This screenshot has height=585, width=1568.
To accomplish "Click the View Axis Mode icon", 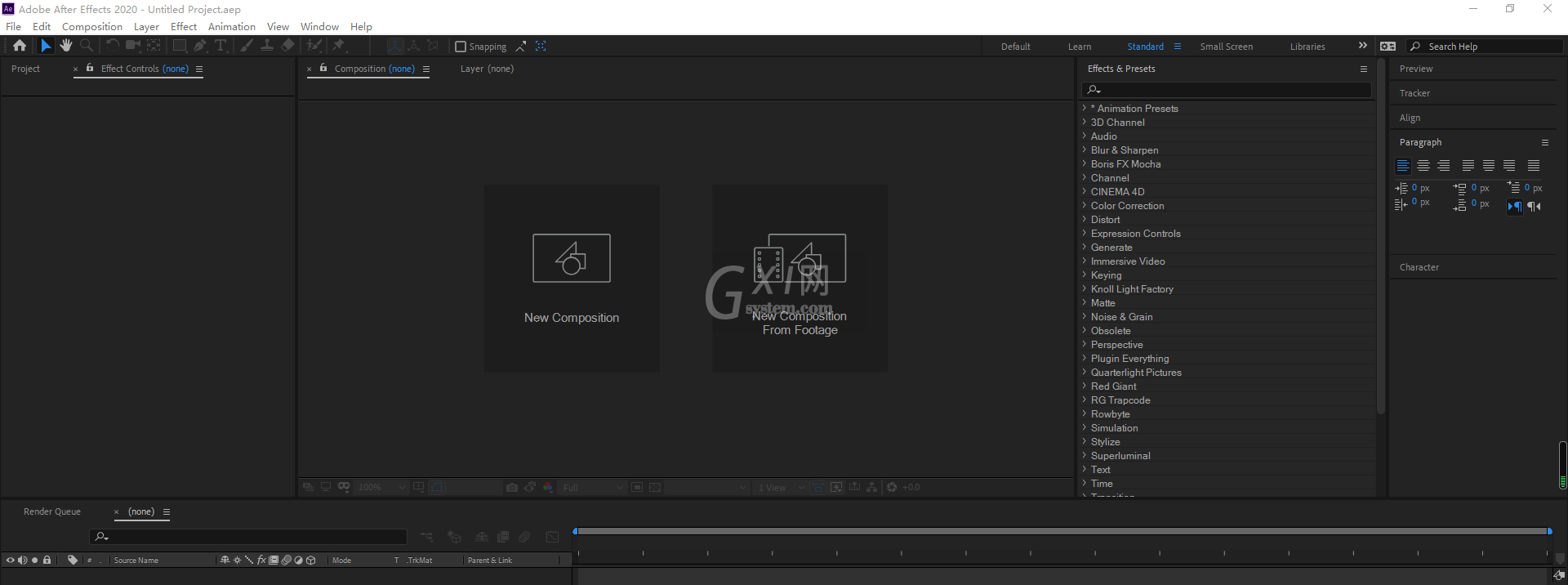I will pyautogui.click(x=433, y=46).
